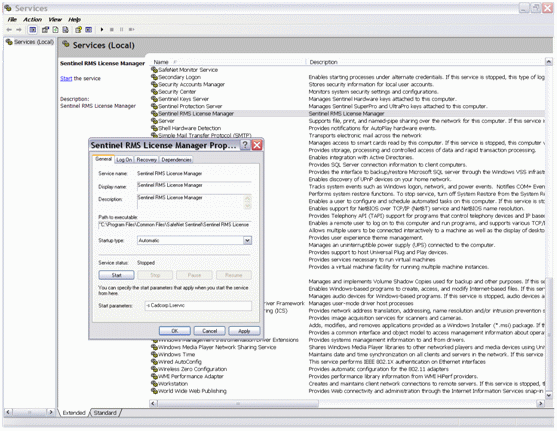Toggle the Show/Hide Console Tree toolbar icon
This screenshot has height=431, width=557.
[x=33, y=29]
